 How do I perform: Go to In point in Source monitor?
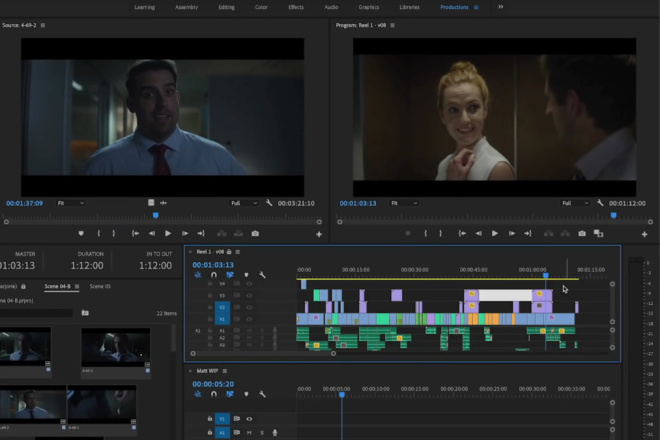click(x=135, y=234)
